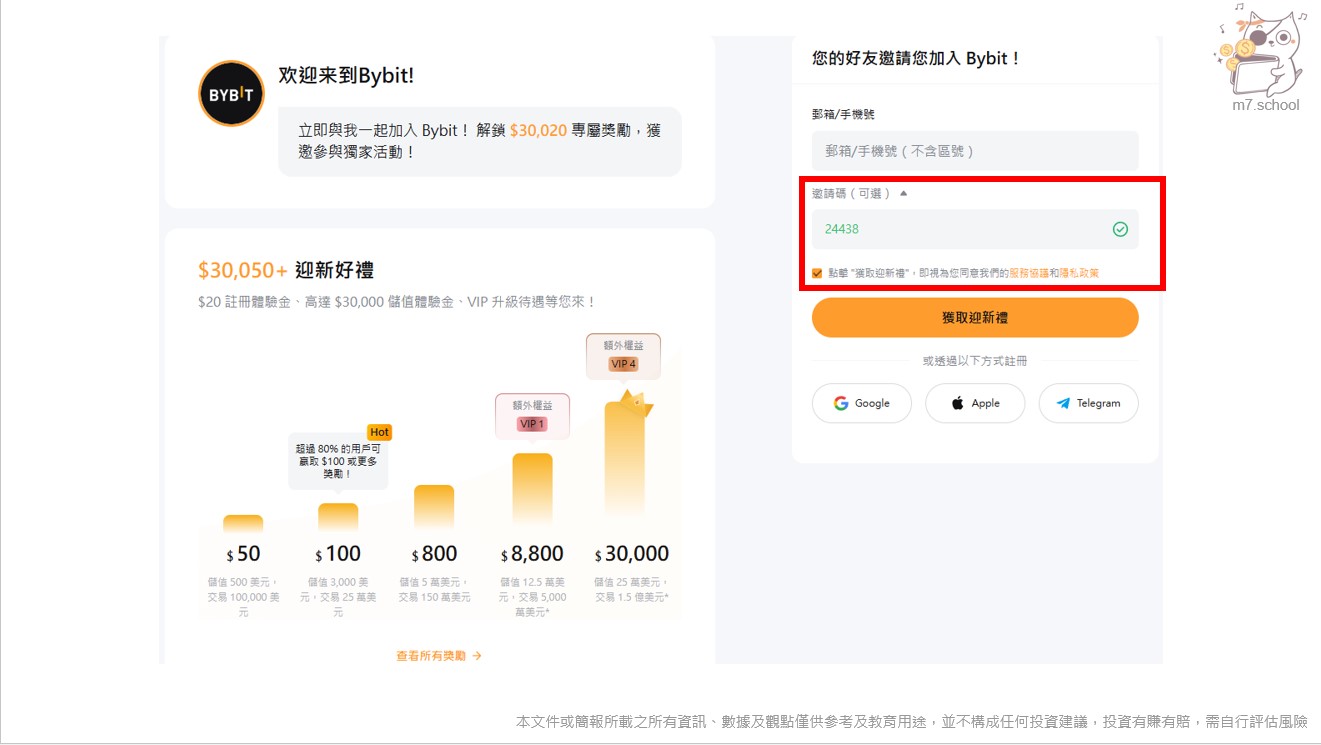Click the $50 reward amount
The width and height of the screenshot is (1321, 745).
pos(243,554)
